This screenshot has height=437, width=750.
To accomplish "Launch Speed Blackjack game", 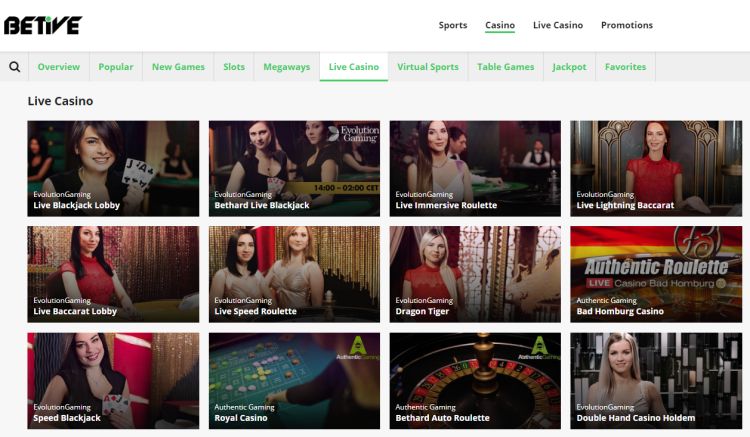I will [113, 381].
